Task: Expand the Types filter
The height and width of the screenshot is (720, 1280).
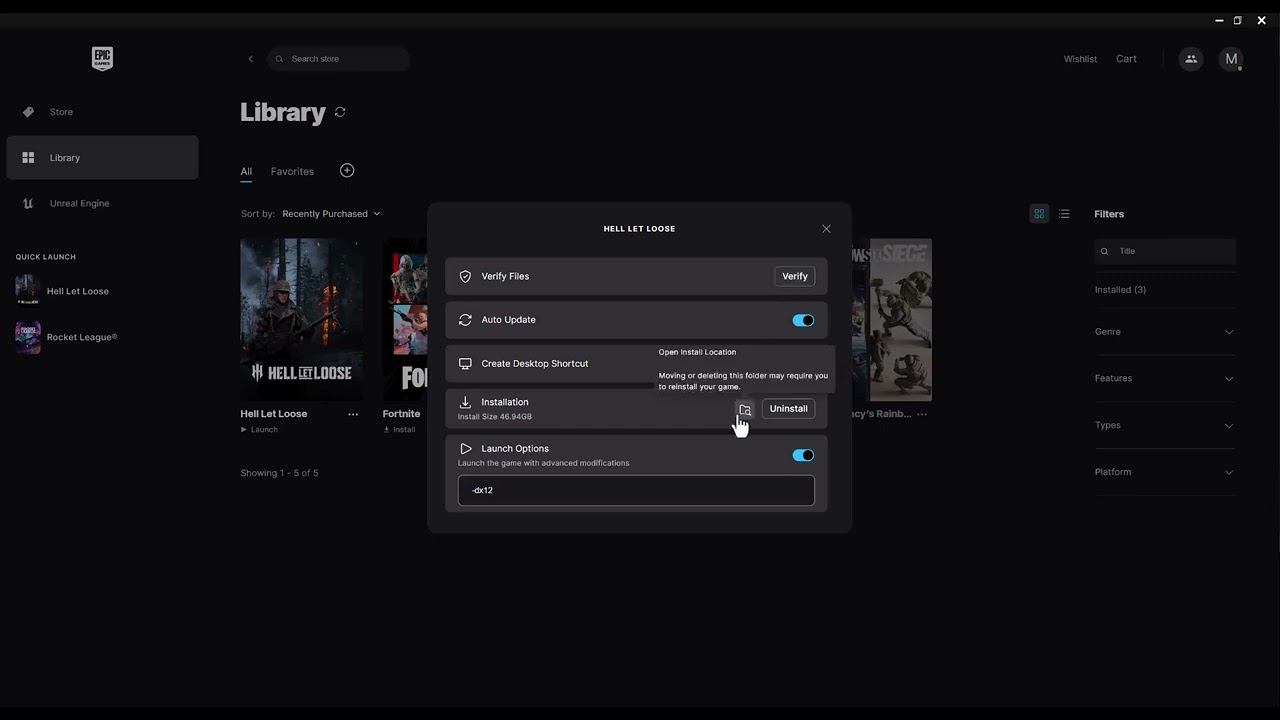Action: [x=1165, y=425]
